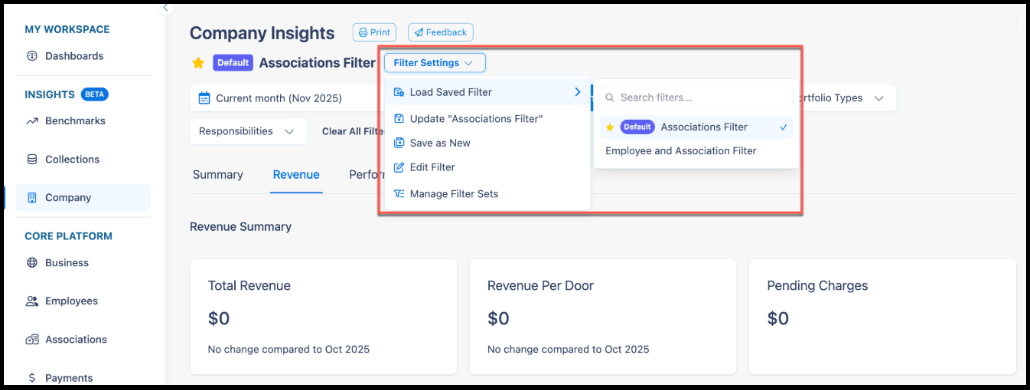Select Employee and Association Filter
Image resolution: width=1030 pixels, height=390 pixels.
click(681, 151)
